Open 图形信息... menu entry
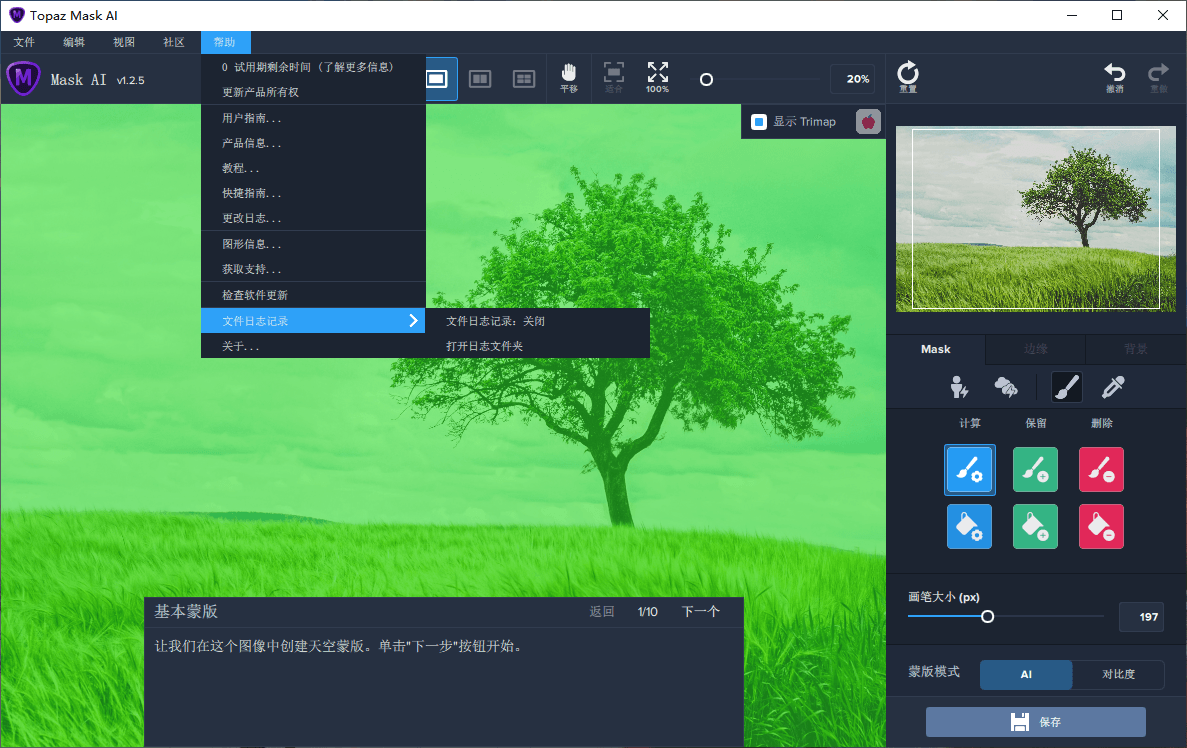The height and width of the screenshot is (748, 1187). [x=313, y=244]
